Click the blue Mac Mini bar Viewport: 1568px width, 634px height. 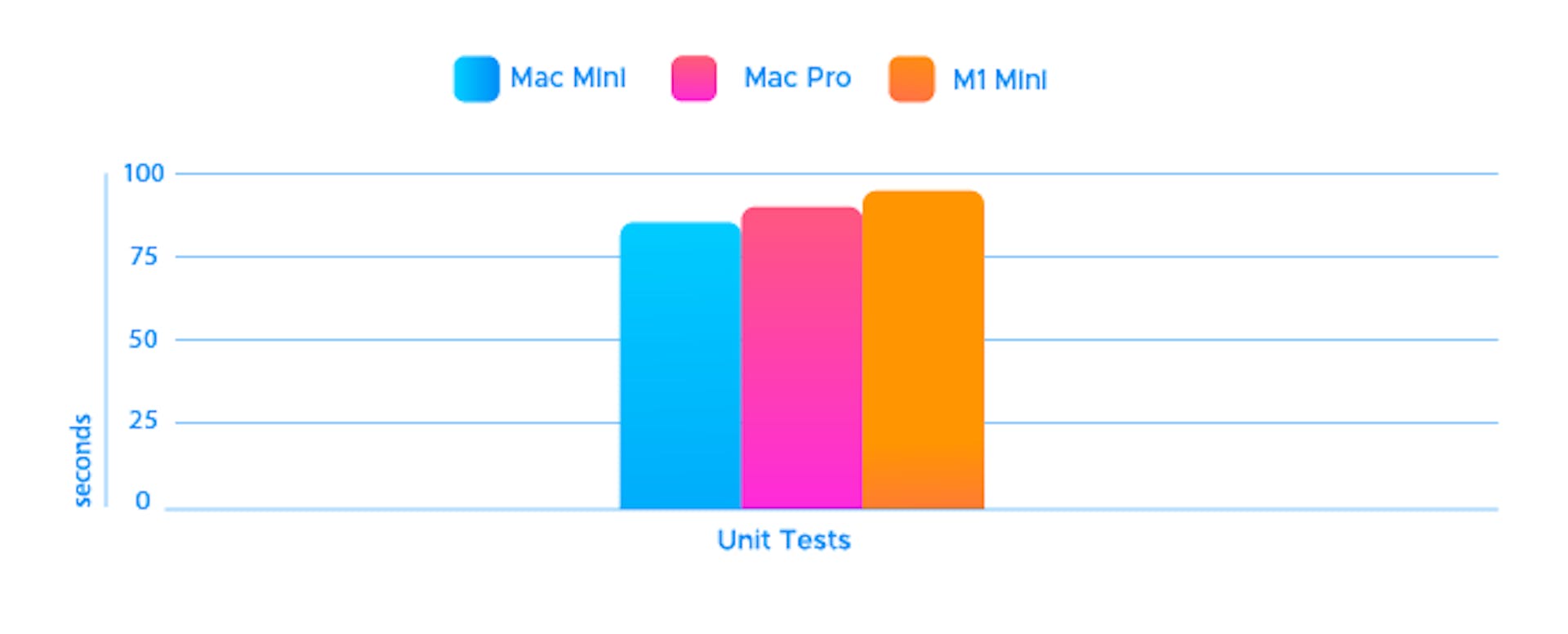coord(680,368)
